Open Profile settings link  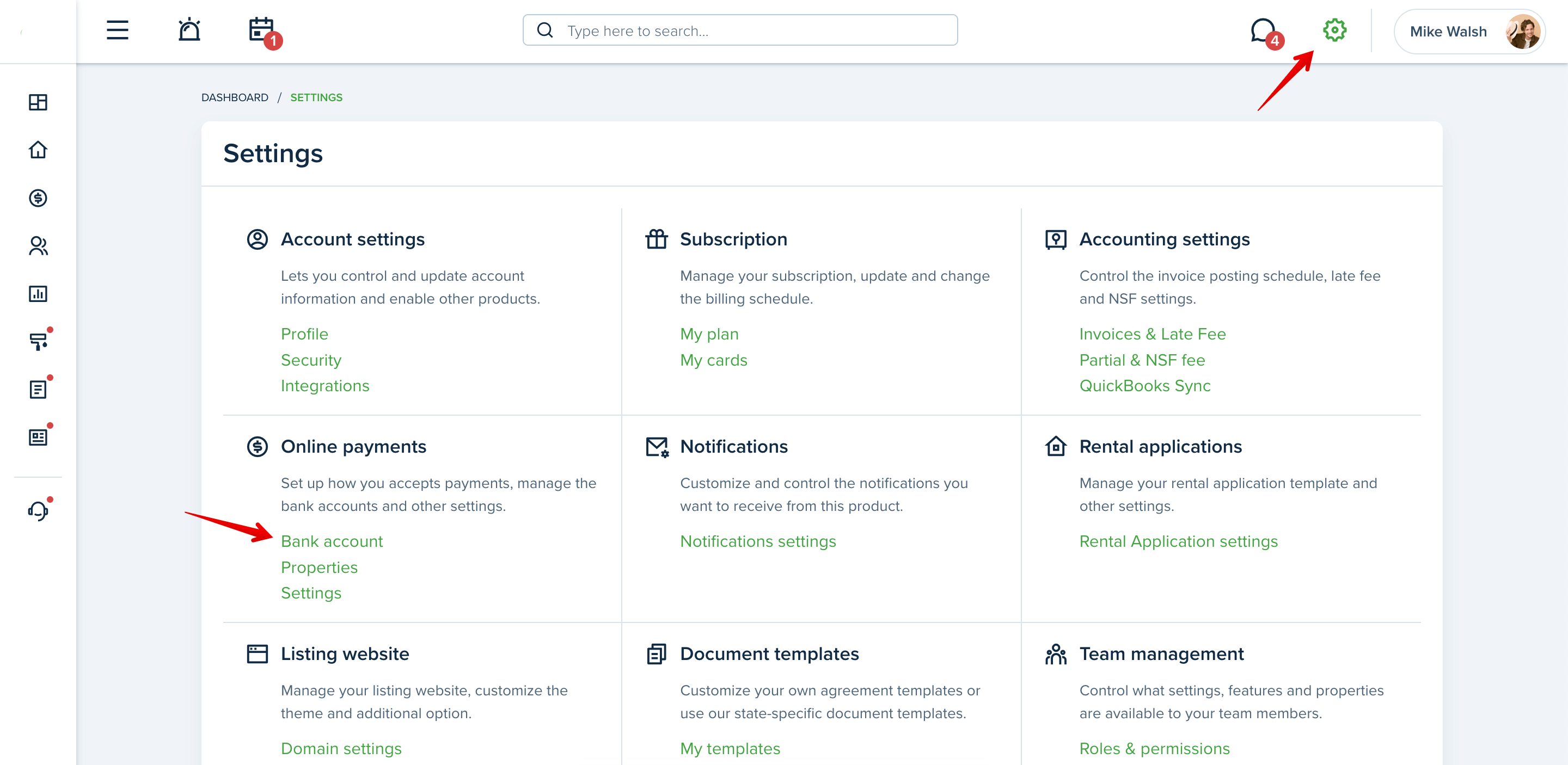tap(304, 334)
